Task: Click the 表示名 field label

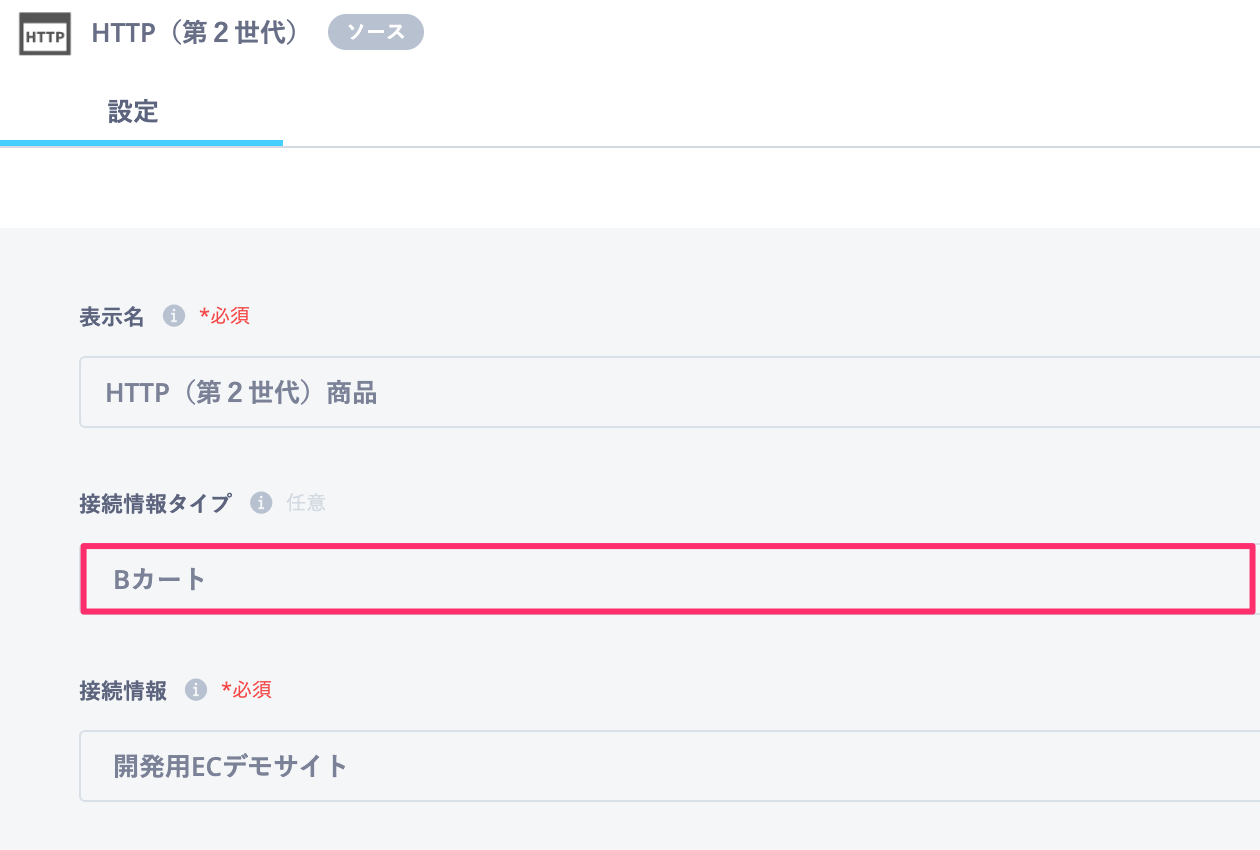Action: pyautogui.click(x=112, y=317)
